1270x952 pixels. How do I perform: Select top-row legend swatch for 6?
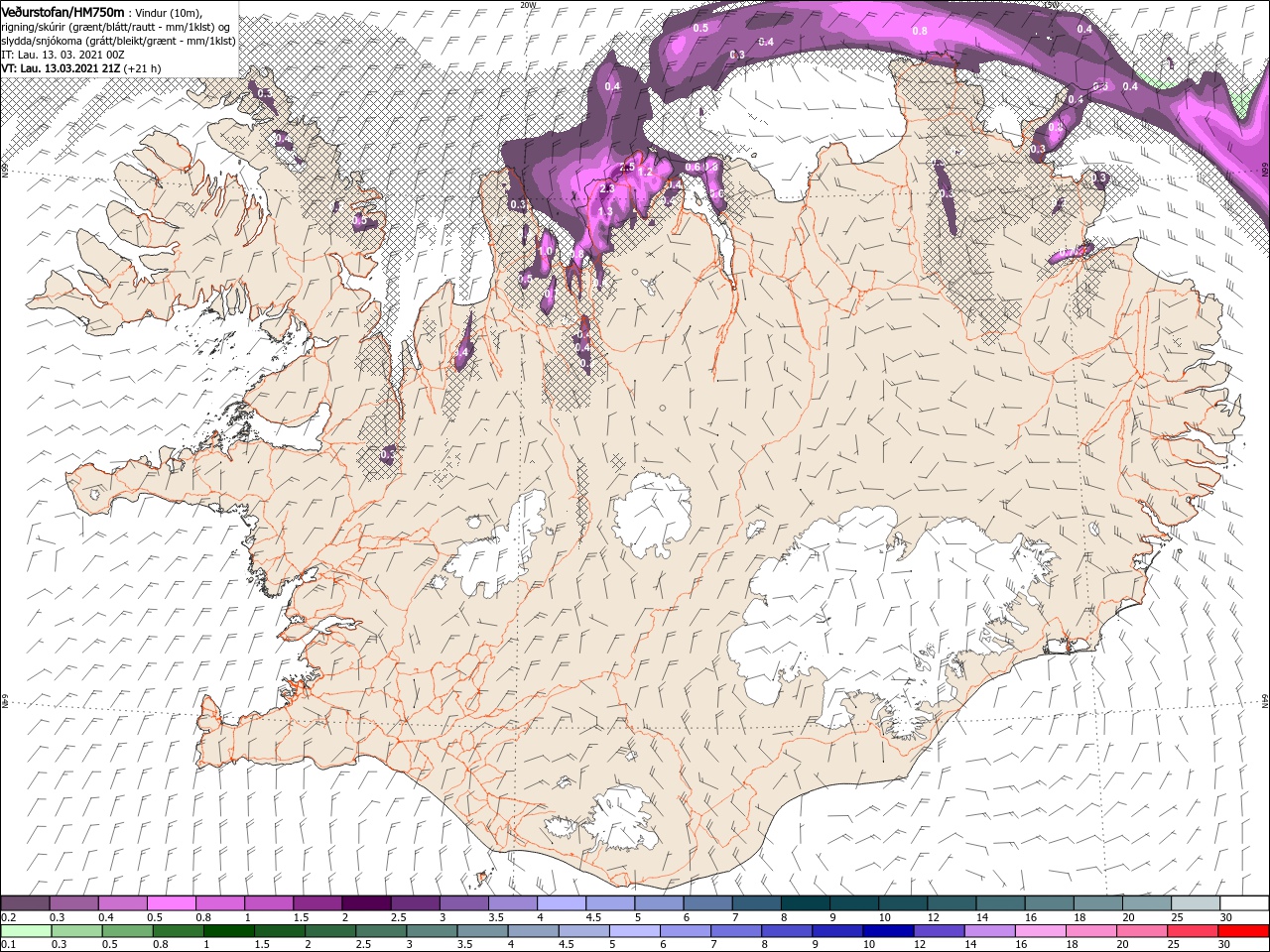tap(707, 903)
